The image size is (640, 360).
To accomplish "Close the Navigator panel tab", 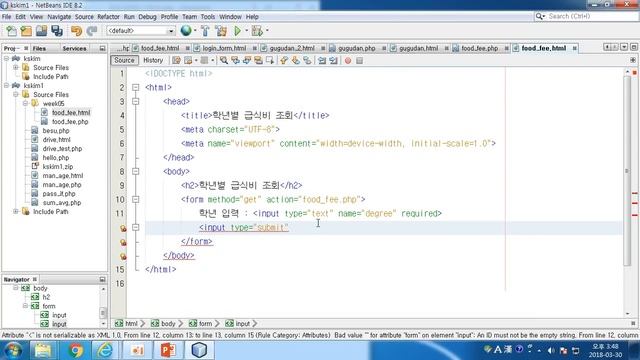I will [35, 279].
